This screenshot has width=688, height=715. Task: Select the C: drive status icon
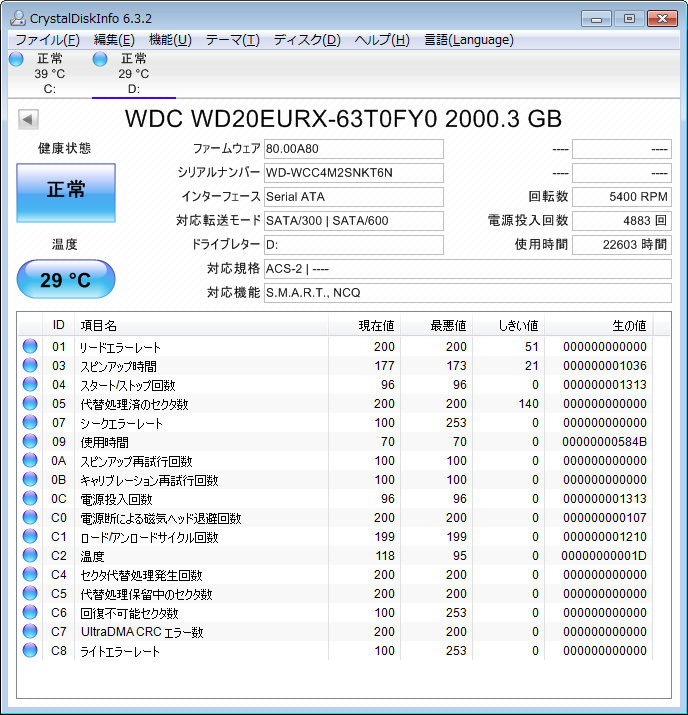pos(16,60)
